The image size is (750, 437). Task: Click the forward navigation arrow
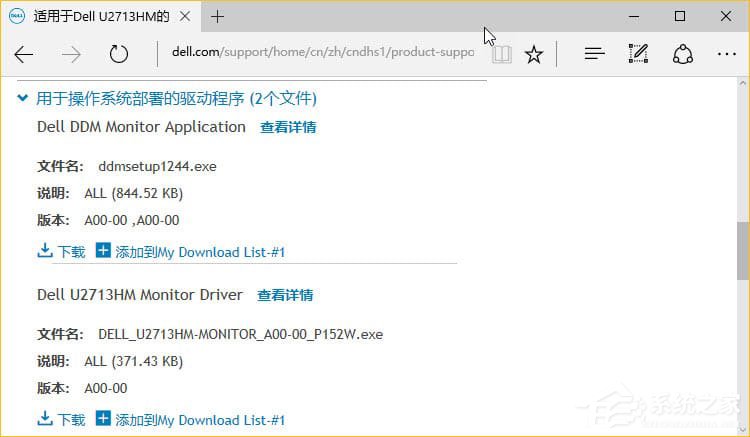pyautogui.click(x=71, y=55)
